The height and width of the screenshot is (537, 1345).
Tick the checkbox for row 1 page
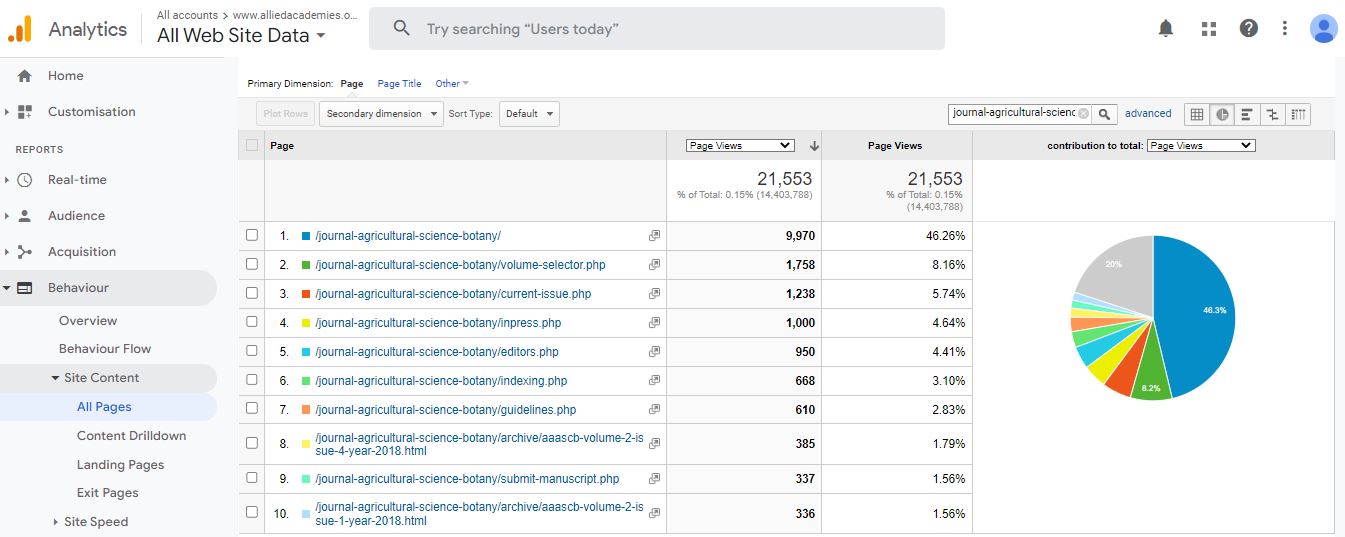[252, 235]
